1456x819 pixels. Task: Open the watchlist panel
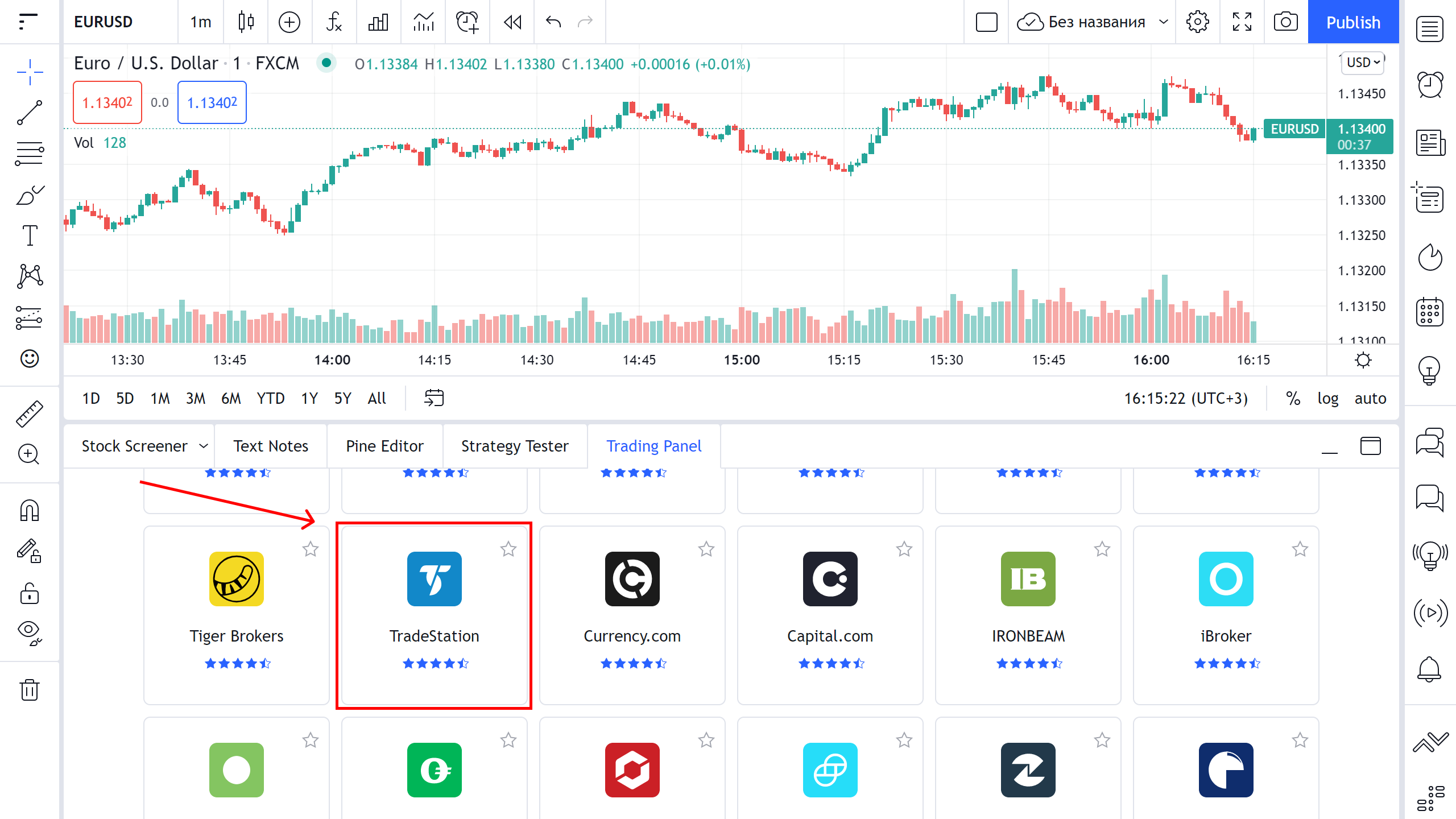pyautogui.click(x=1430, y=28)
